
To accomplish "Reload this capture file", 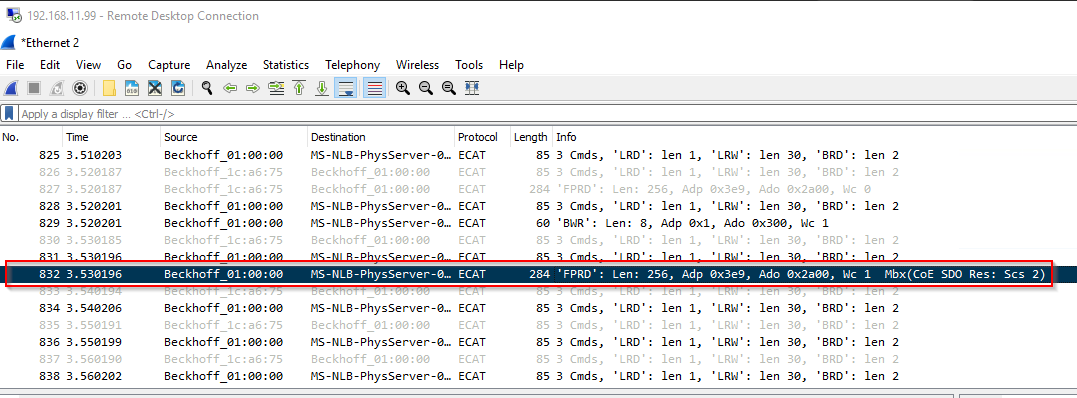I will point(178,88).
